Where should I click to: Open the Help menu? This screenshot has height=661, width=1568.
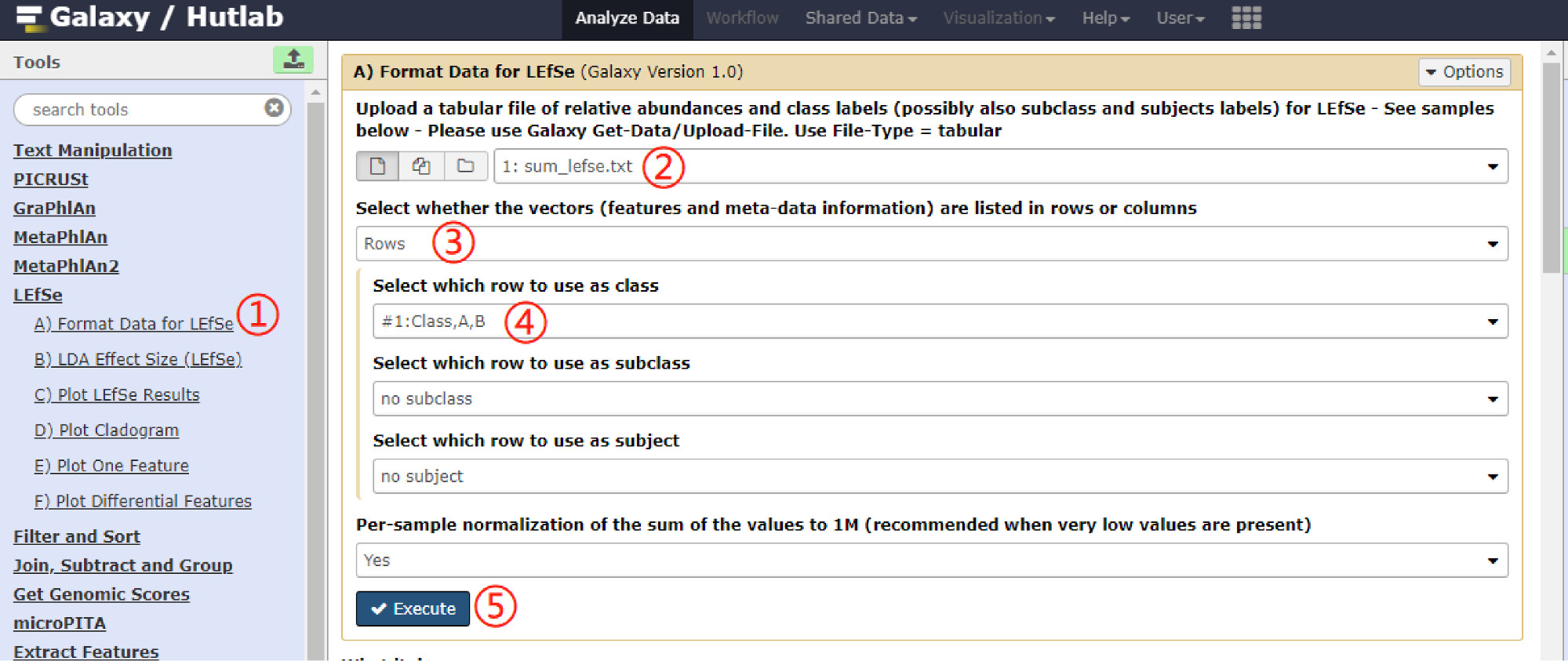coord(1105,18)
